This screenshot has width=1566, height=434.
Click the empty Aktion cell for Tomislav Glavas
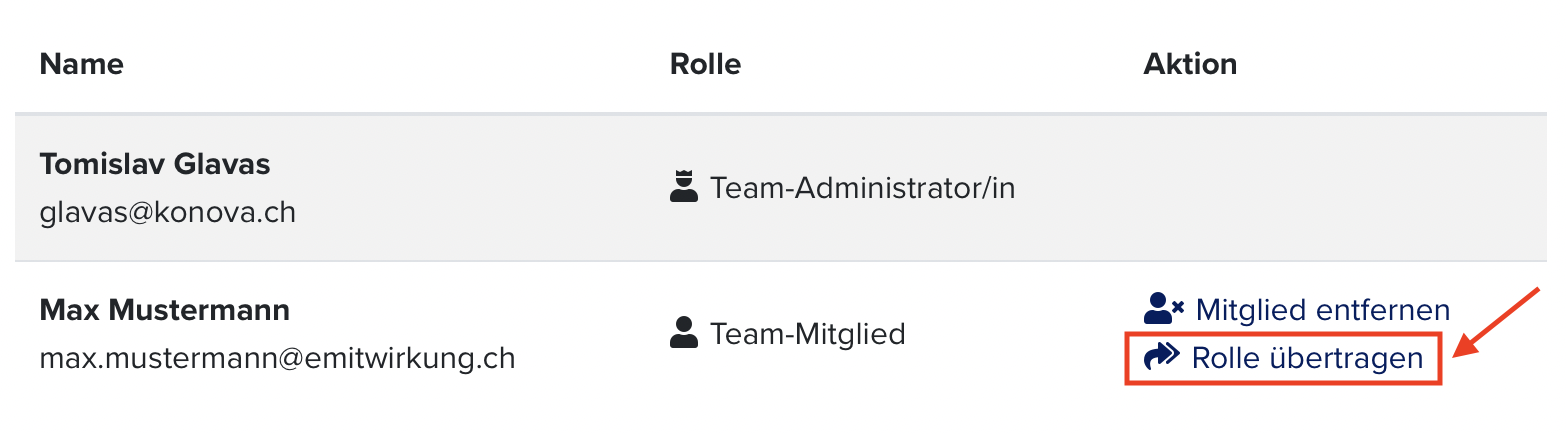pos(1330,188)
